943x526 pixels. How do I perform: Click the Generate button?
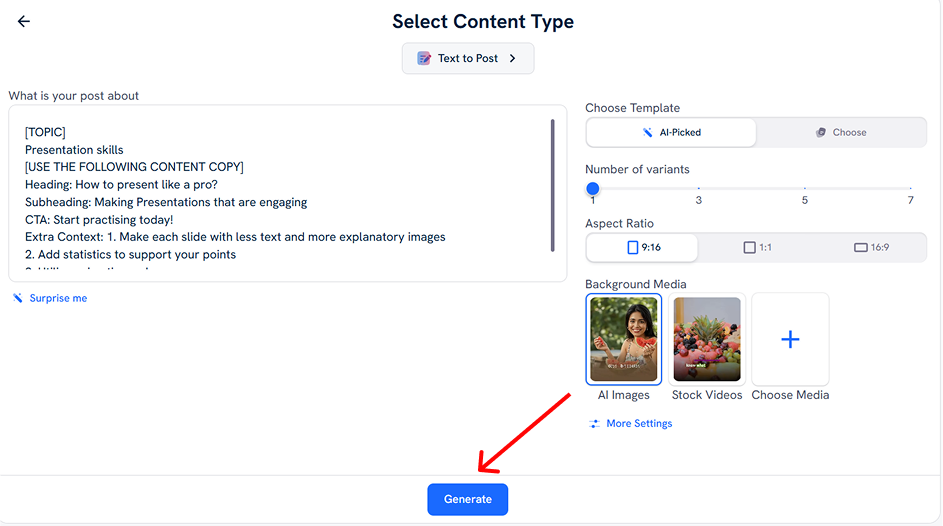468,500
